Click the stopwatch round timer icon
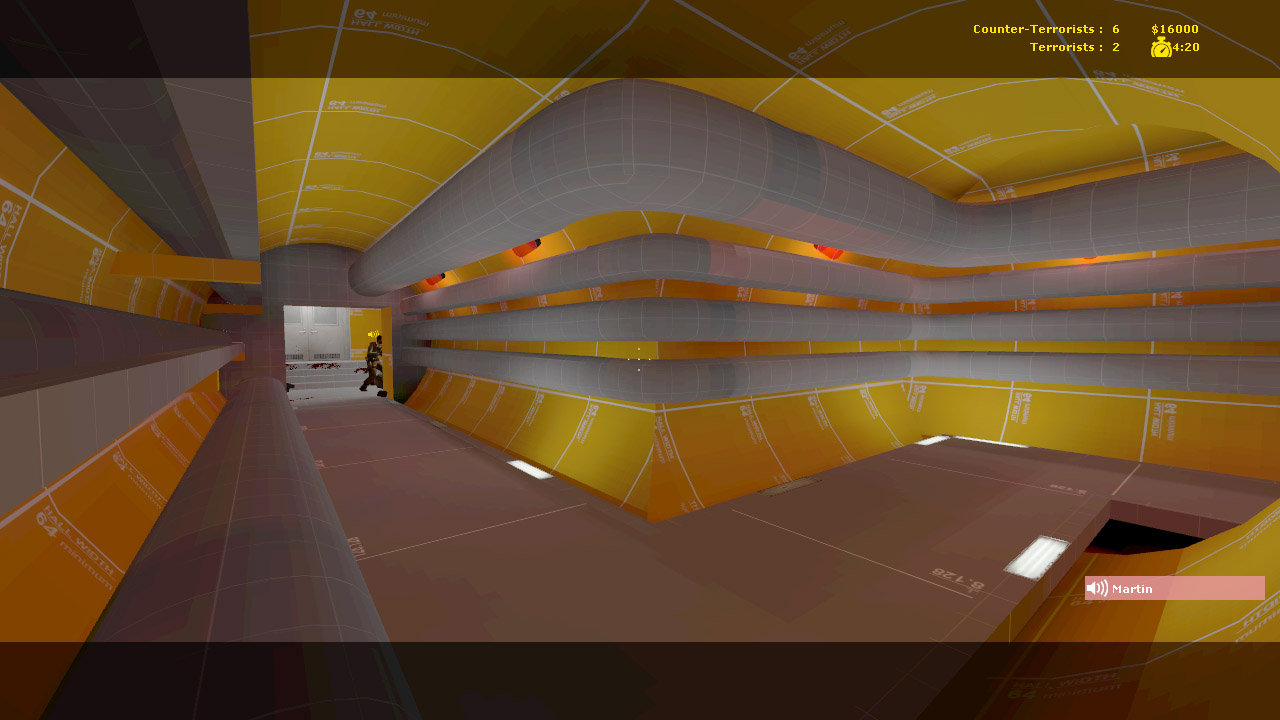This screenshot has height=720, width=1280. [x=1161, y=47]
